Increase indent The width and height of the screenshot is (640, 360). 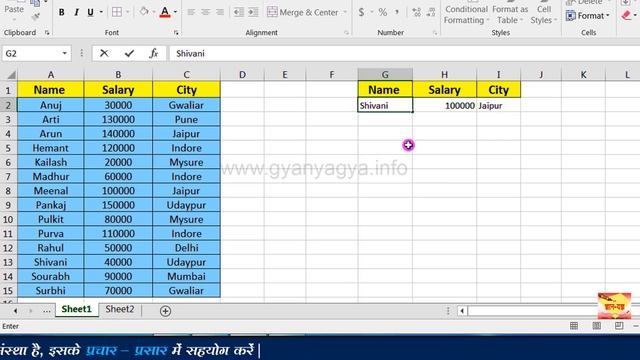click(253, 12)
